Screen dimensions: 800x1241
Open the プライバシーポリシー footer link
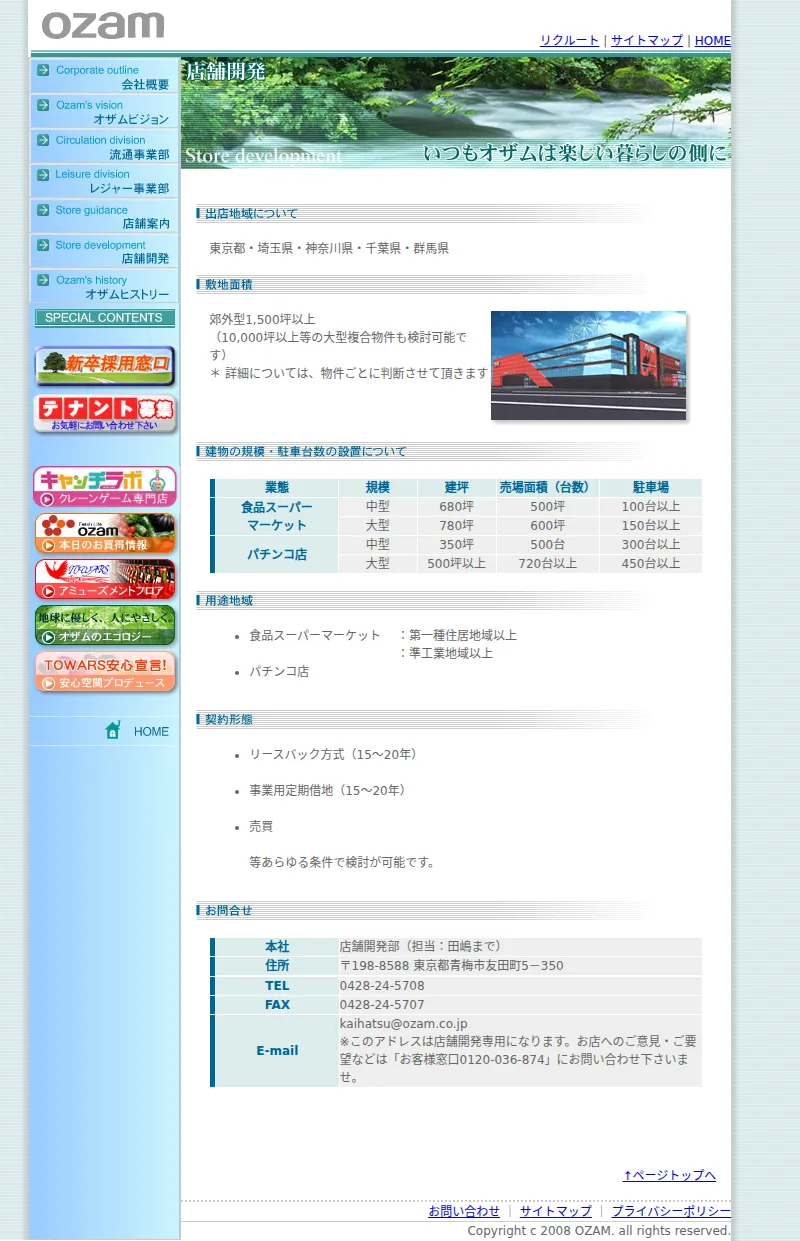pos(671,1211)
